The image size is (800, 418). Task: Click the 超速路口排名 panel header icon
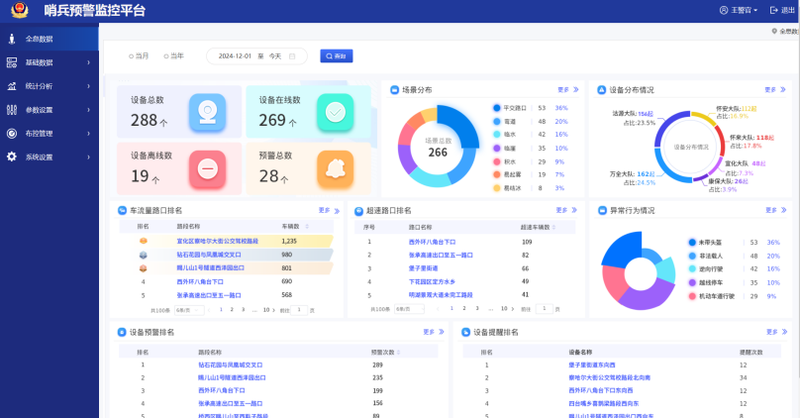coord(359,211)
